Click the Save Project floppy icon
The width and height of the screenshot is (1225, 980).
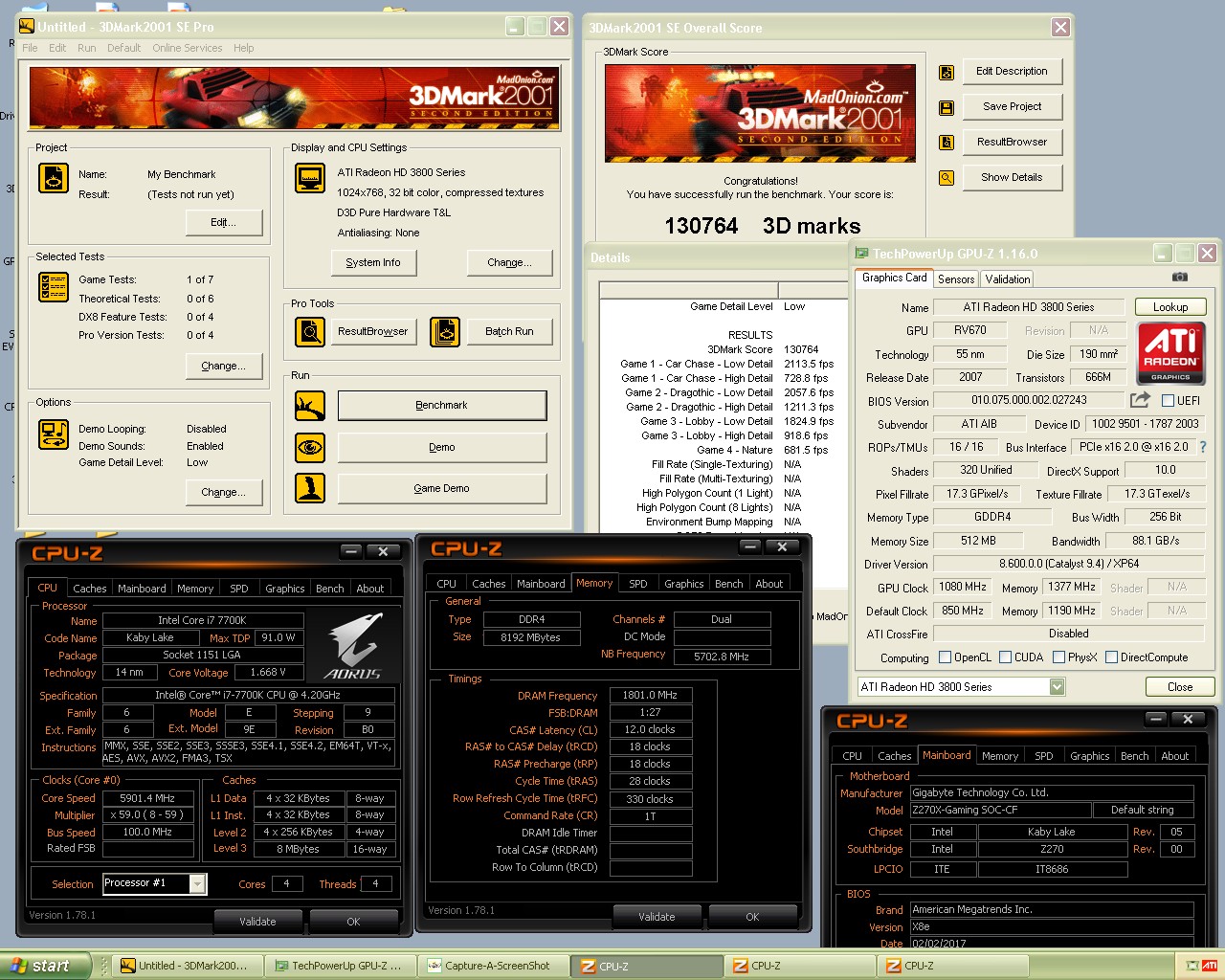coord(947,108)
